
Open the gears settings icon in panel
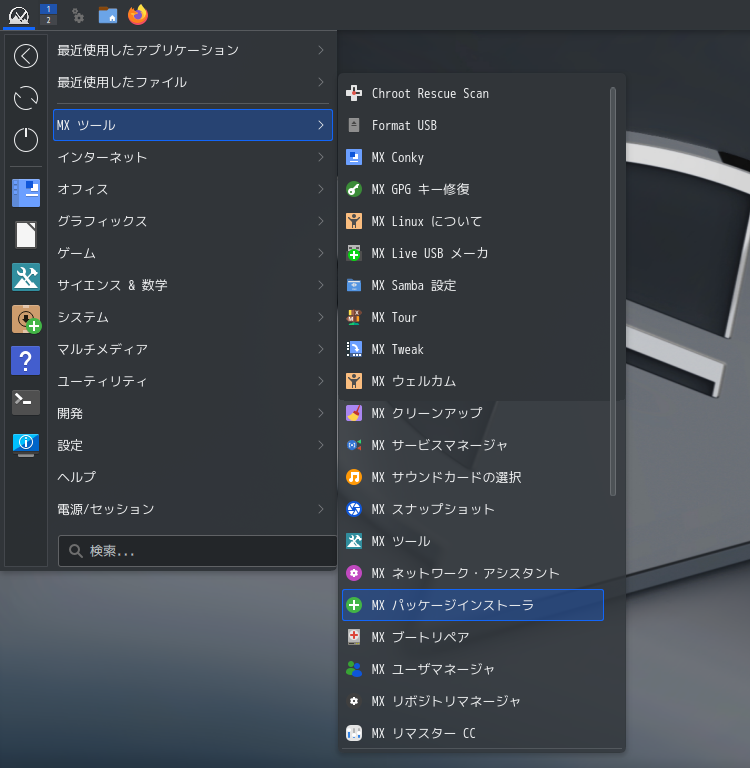(x=78, y=15)
